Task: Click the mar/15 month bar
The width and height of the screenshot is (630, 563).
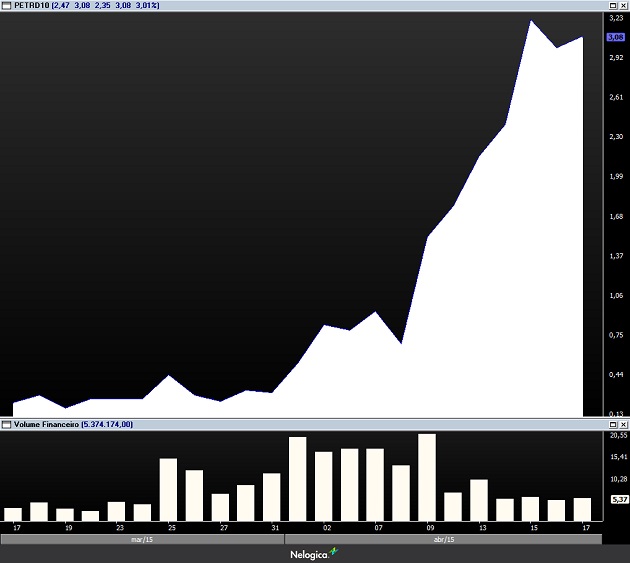Action: coord(142,539)
